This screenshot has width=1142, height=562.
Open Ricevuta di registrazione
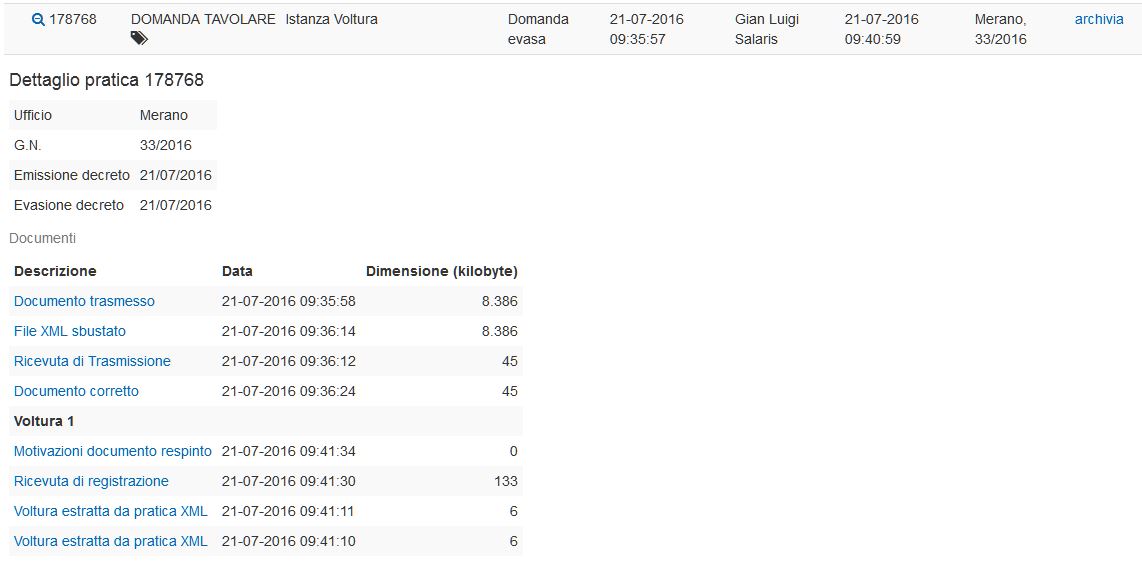(91, 481)
